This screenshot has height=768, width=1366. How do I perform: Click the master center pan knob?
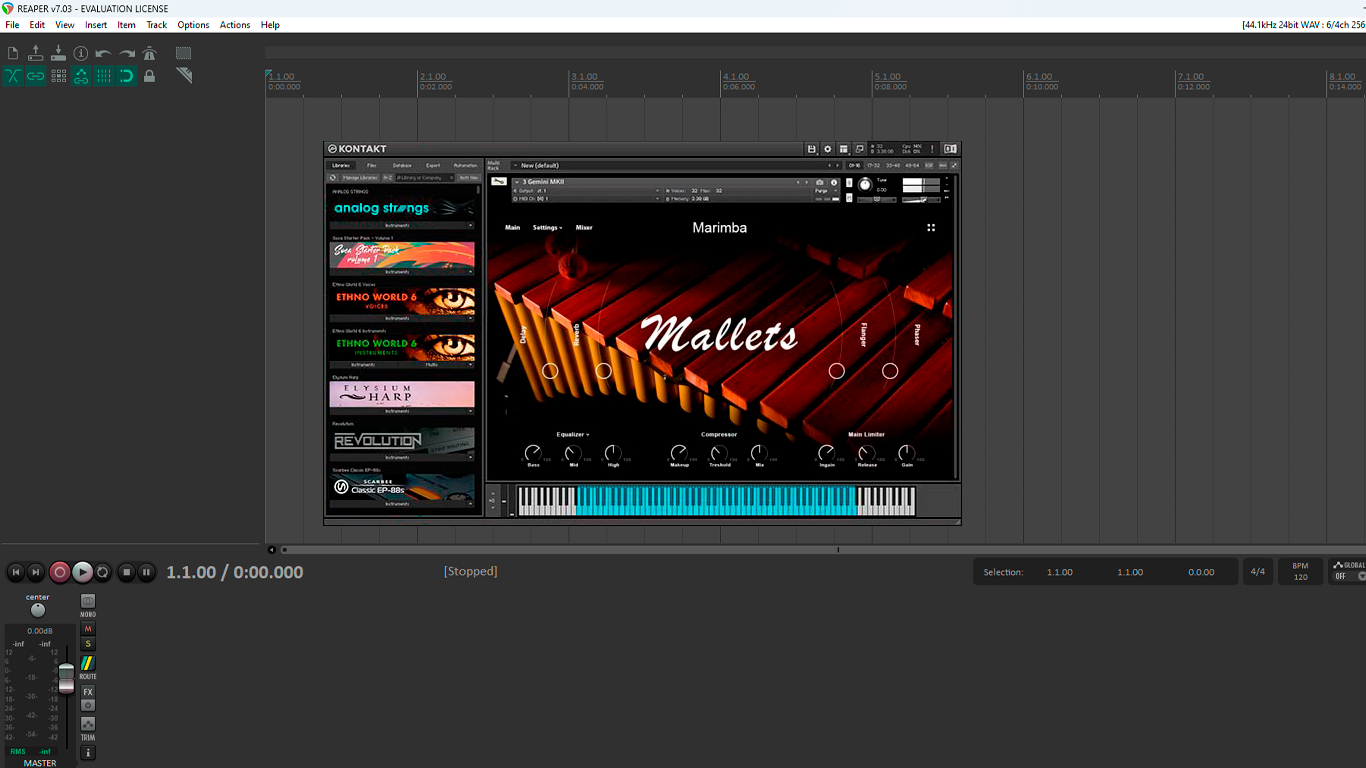coord(38,610)
